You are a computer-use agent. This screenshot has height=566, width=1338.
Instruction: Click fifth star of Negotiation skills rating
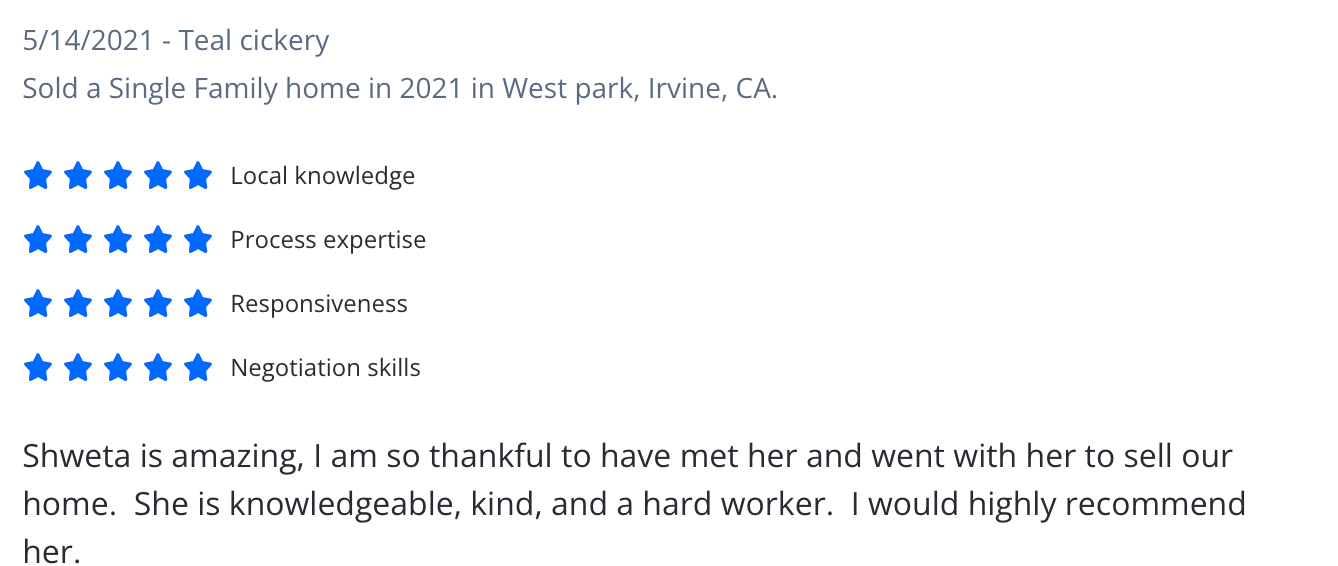[198, 368]
